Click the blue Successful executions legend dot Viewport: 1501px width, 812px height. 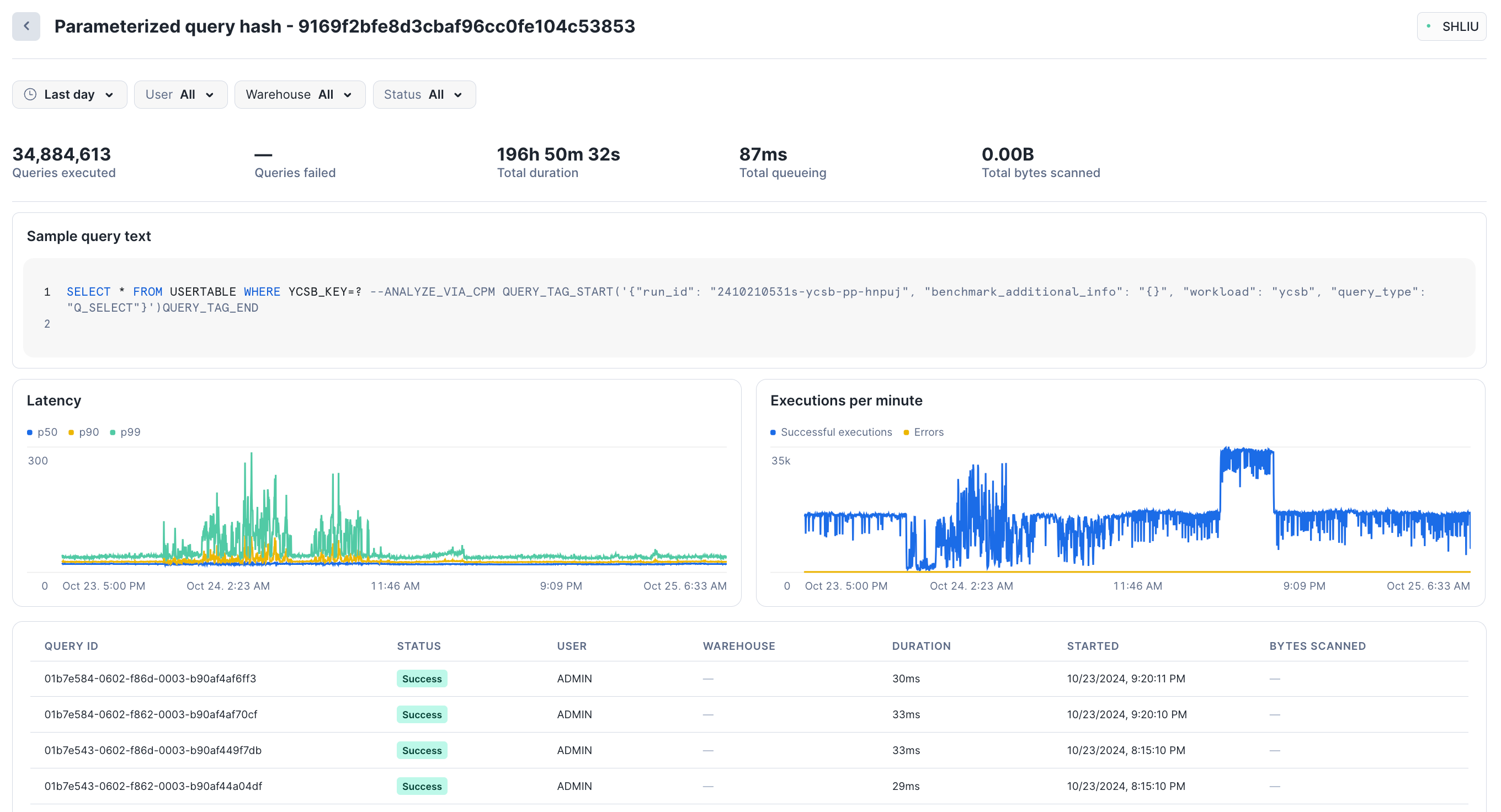(773, 432)
